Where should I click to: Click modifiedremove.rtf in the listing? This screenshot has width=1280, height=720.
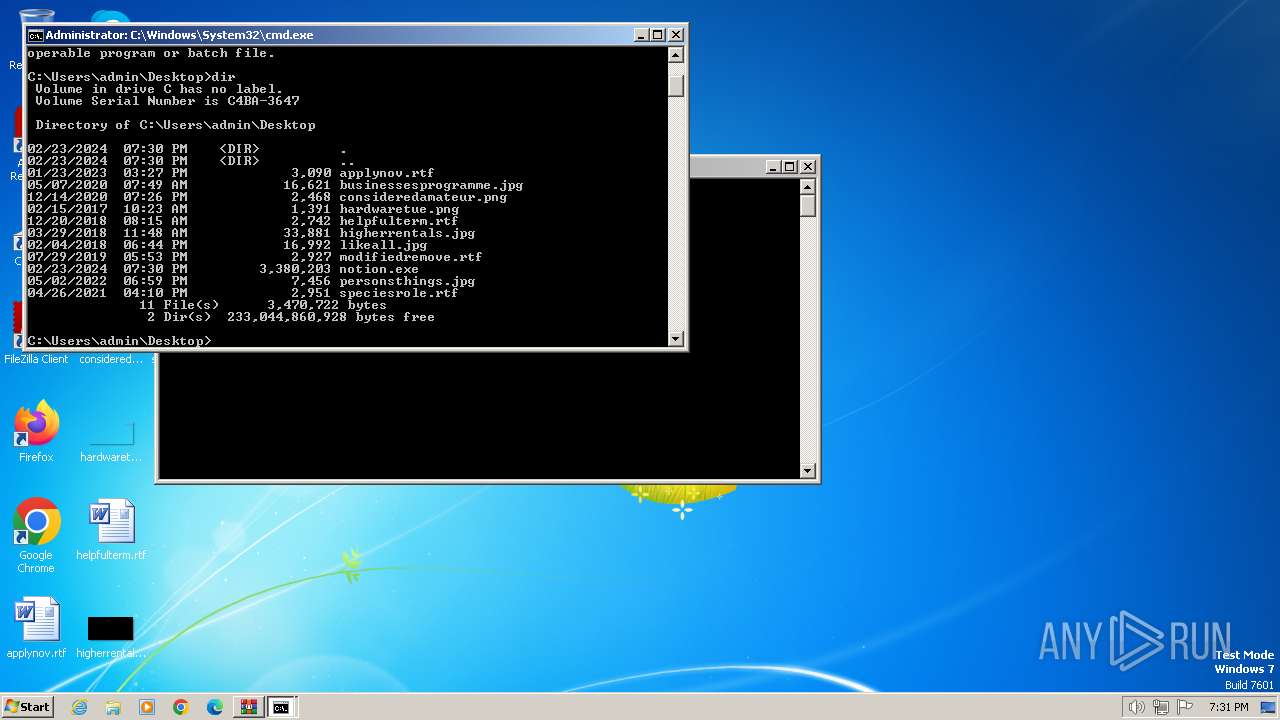pos(411,257)
